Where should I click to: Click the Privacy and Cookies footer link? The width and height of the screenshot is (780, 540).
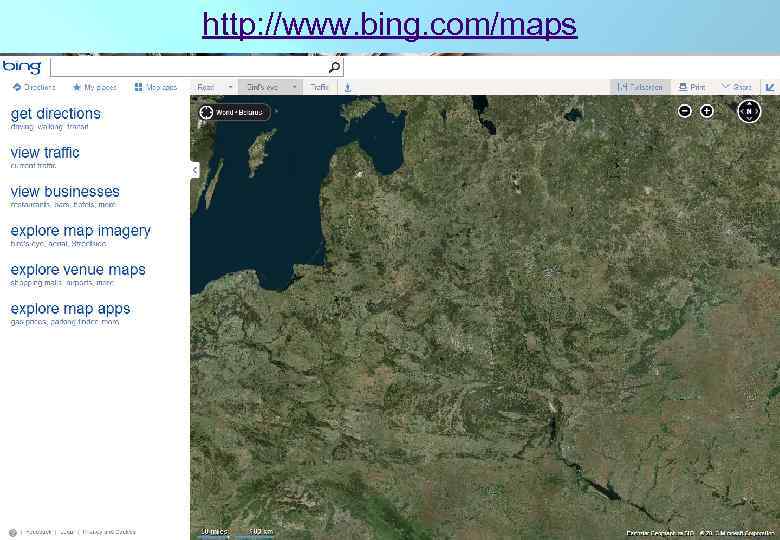108,532
